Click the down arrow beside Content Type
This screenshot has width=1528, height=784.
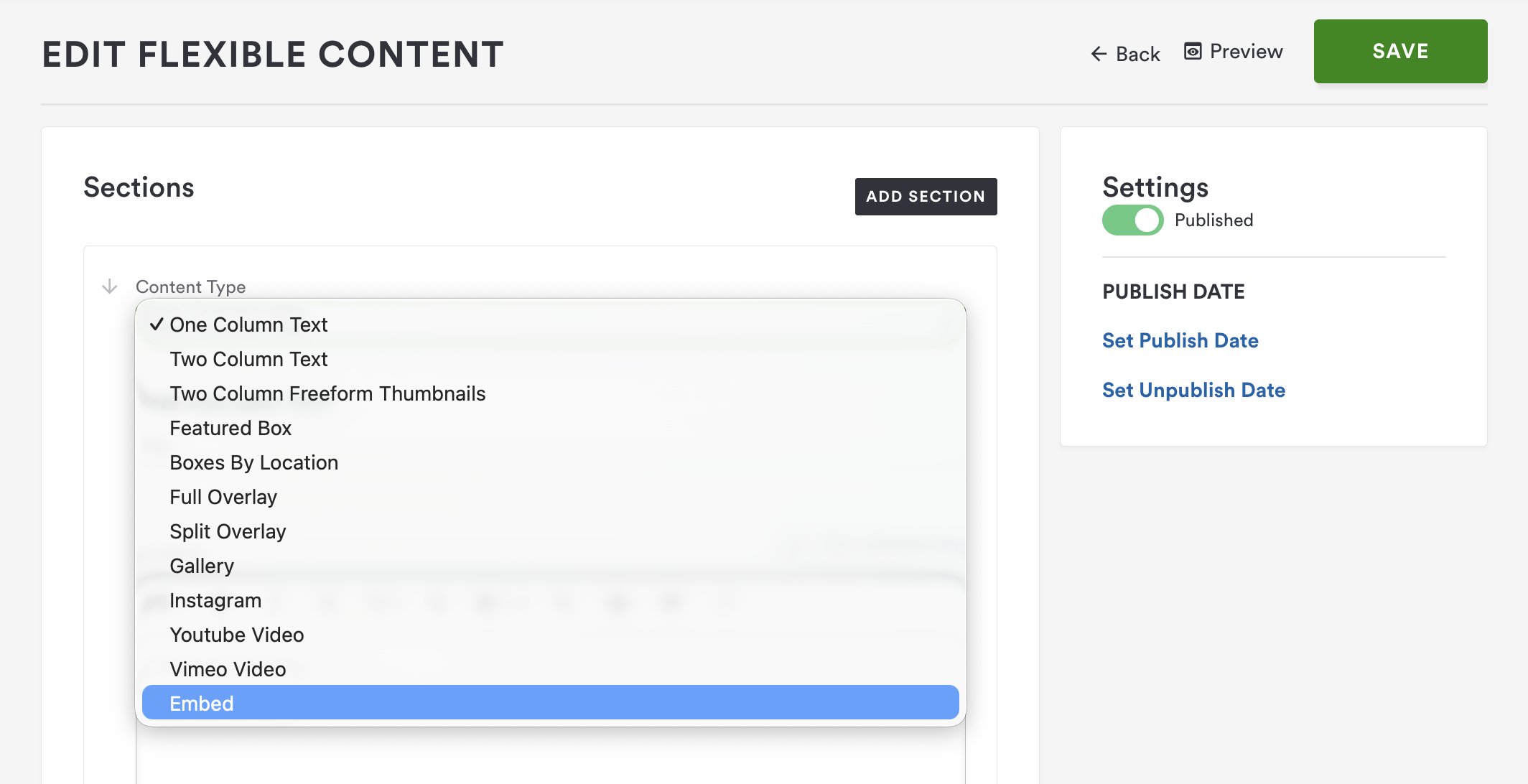110,286
